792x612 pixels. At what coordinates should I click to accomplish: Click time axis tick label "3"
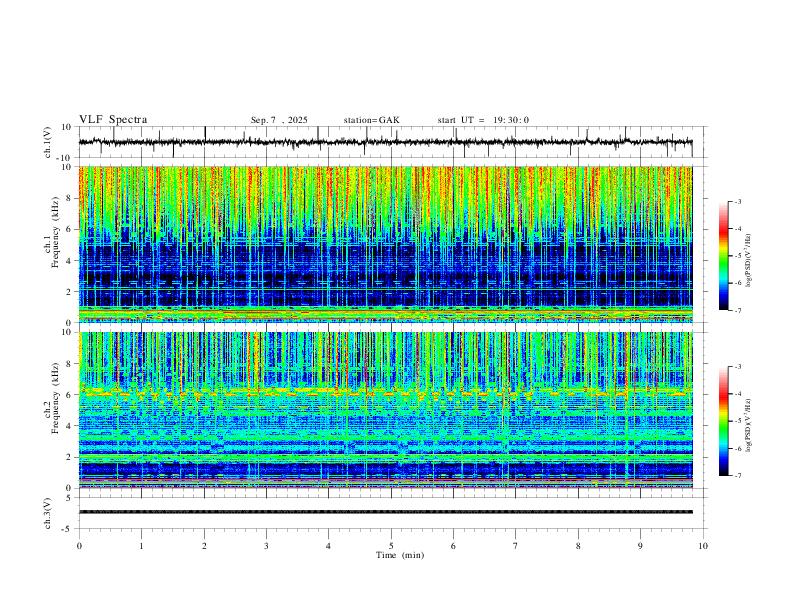266,546
